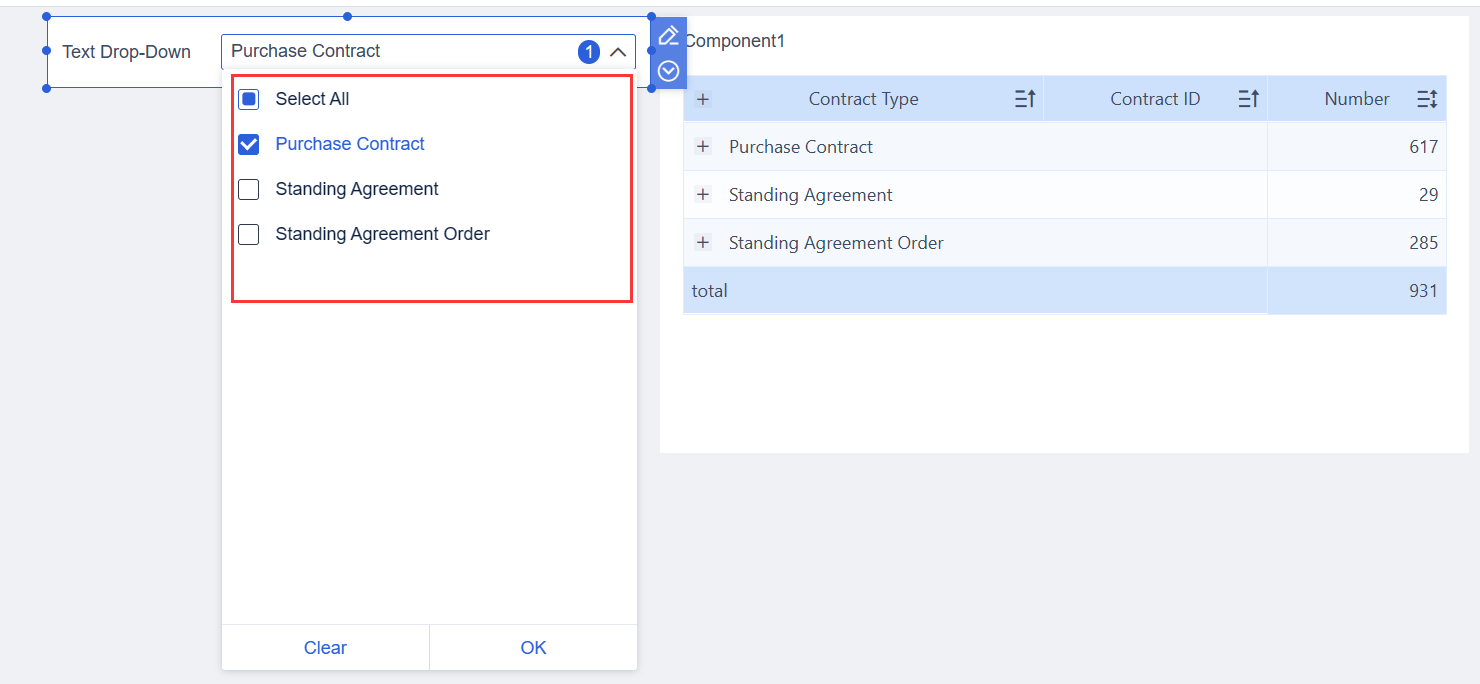Click the plus icon on the Purchase Contract row
The image size is (1480, 684).
703,146
